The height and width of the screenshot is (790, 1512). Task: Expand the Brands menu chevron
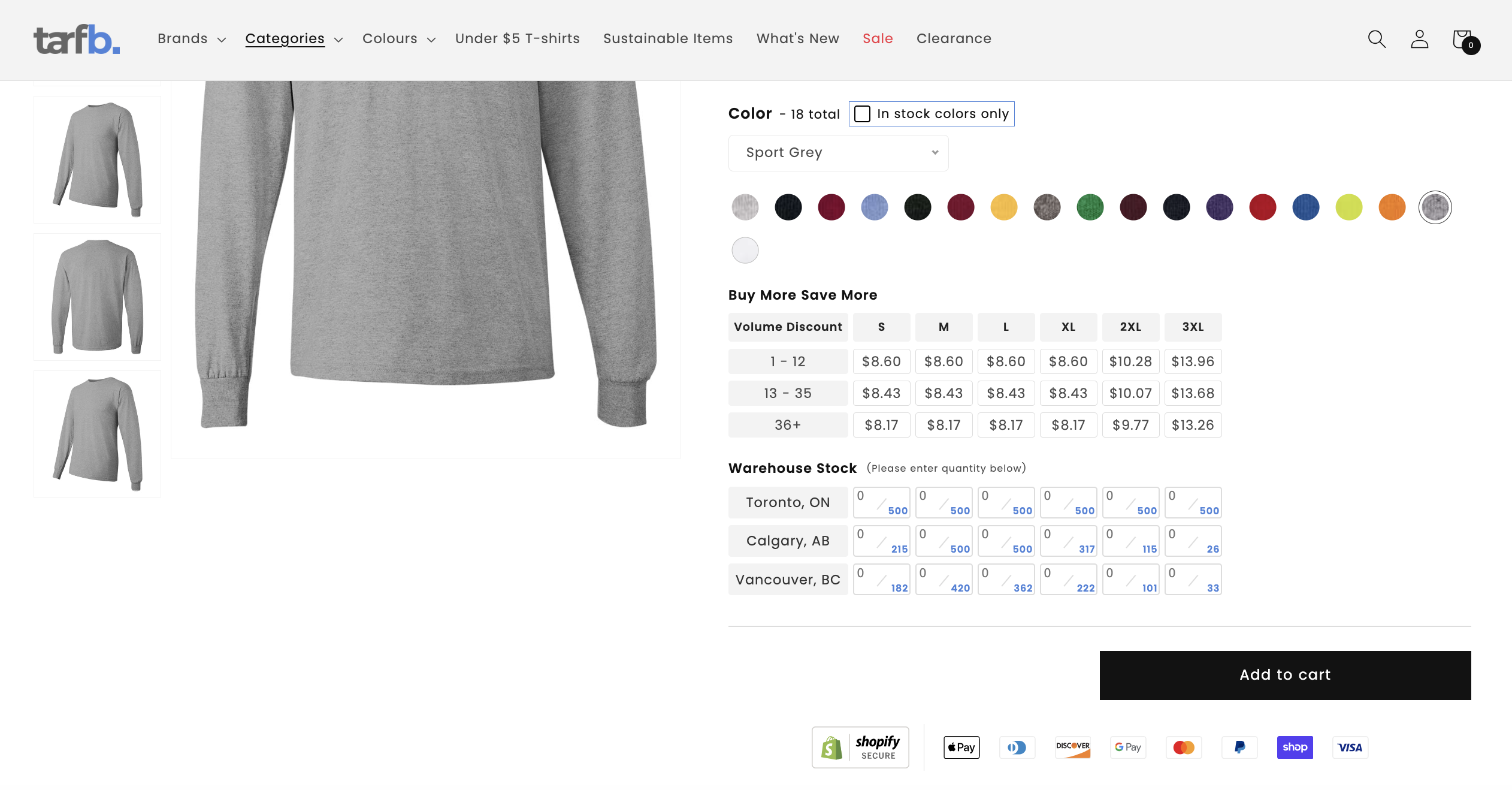coord(220,39)
